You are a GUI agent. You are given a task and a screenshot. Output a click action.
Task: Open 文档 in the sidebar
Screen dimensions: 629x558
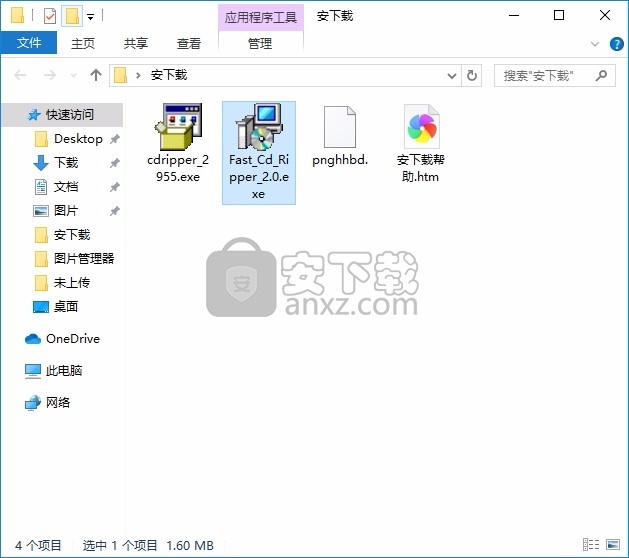click(x=56, y=187)
